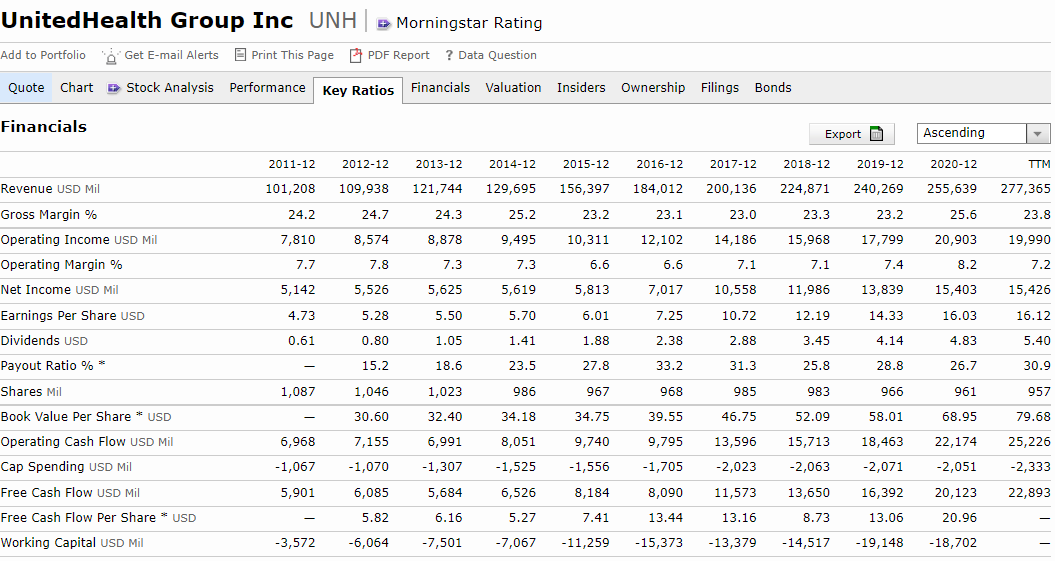
Task: Click the UnitedHealth Group Inc title
Action: tap(147, 20)
